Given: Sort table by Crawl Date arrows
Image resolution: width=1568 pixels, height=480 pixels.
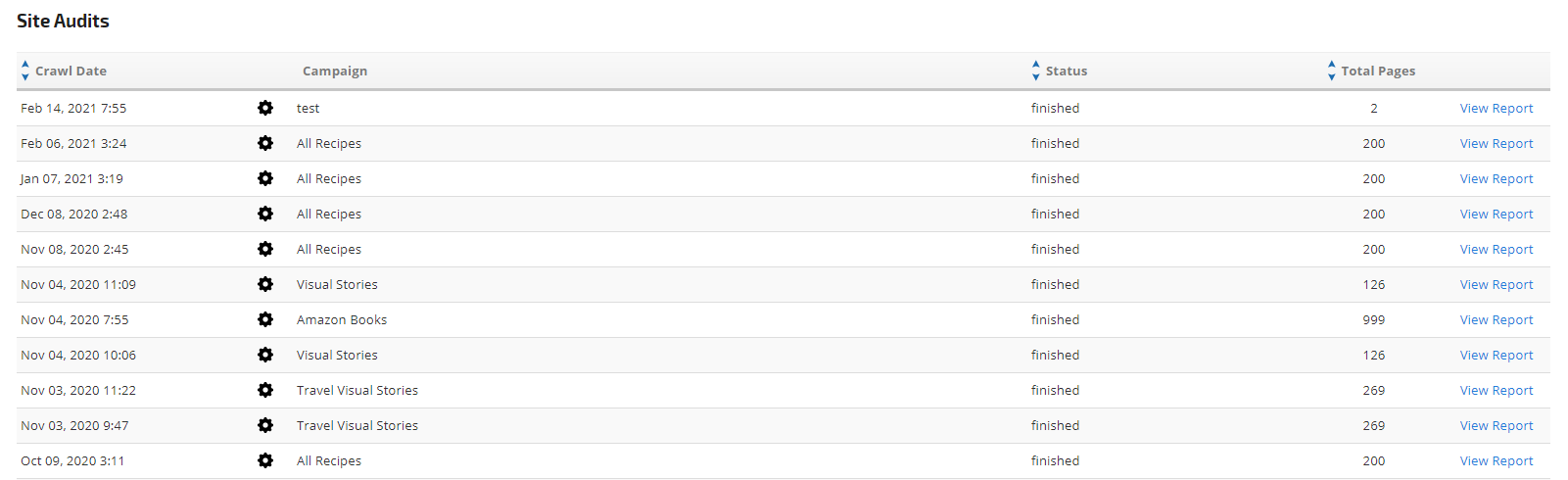Looking at the screenshot, I should pyautogui.click(x=25, y=71).
